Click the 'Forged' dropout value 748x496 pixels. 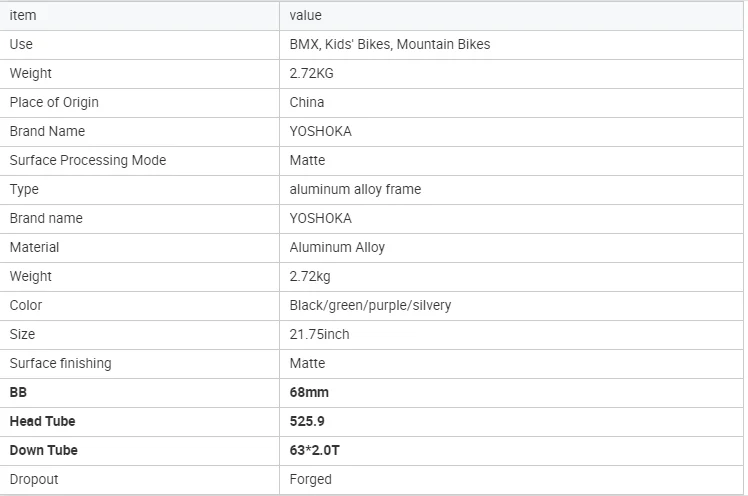(x=310, y=479)
